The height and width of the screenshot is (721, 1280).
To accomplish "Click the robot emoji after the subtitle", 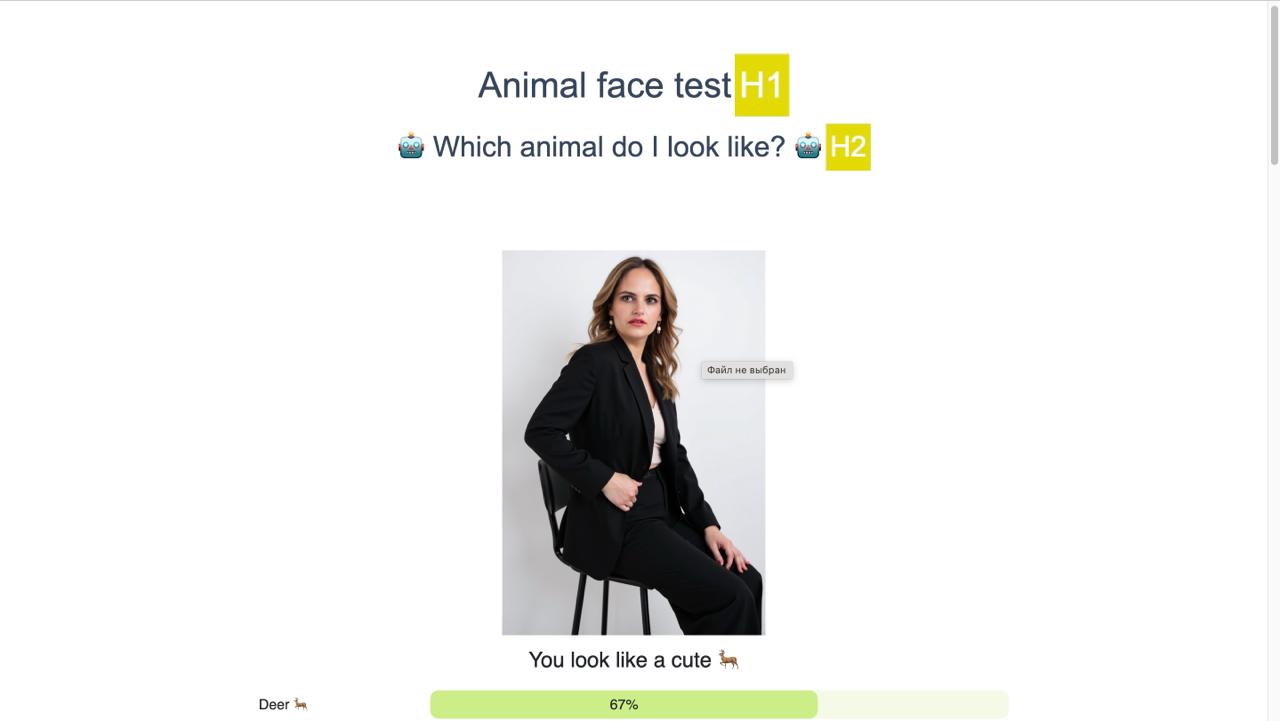I will (808, 146).
